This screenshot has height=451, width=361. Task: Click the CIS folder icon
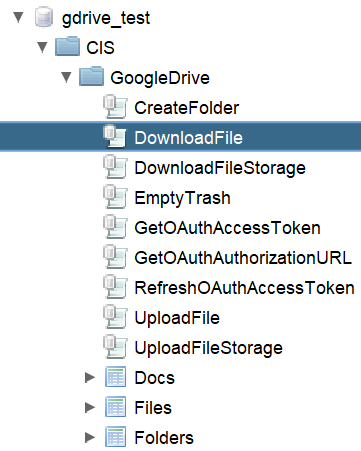tap(67, 46)
